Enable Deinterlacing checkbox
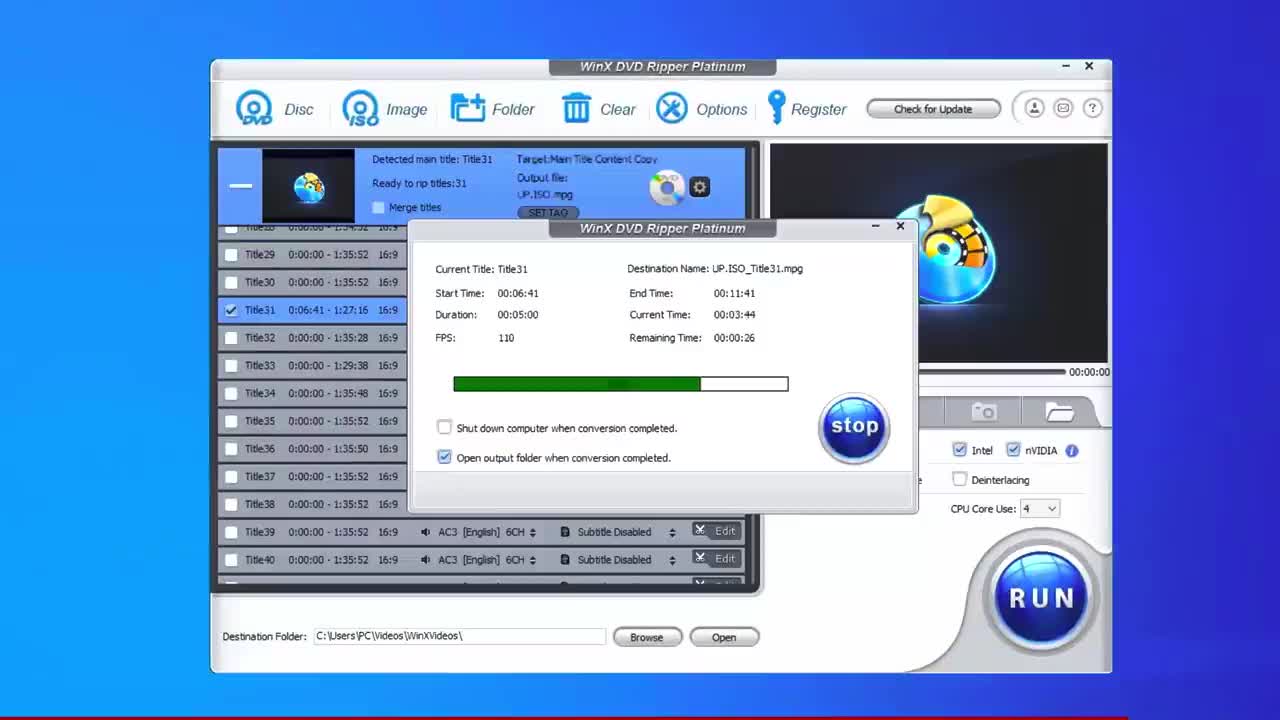1280x720 pixels. click(960, 479)
